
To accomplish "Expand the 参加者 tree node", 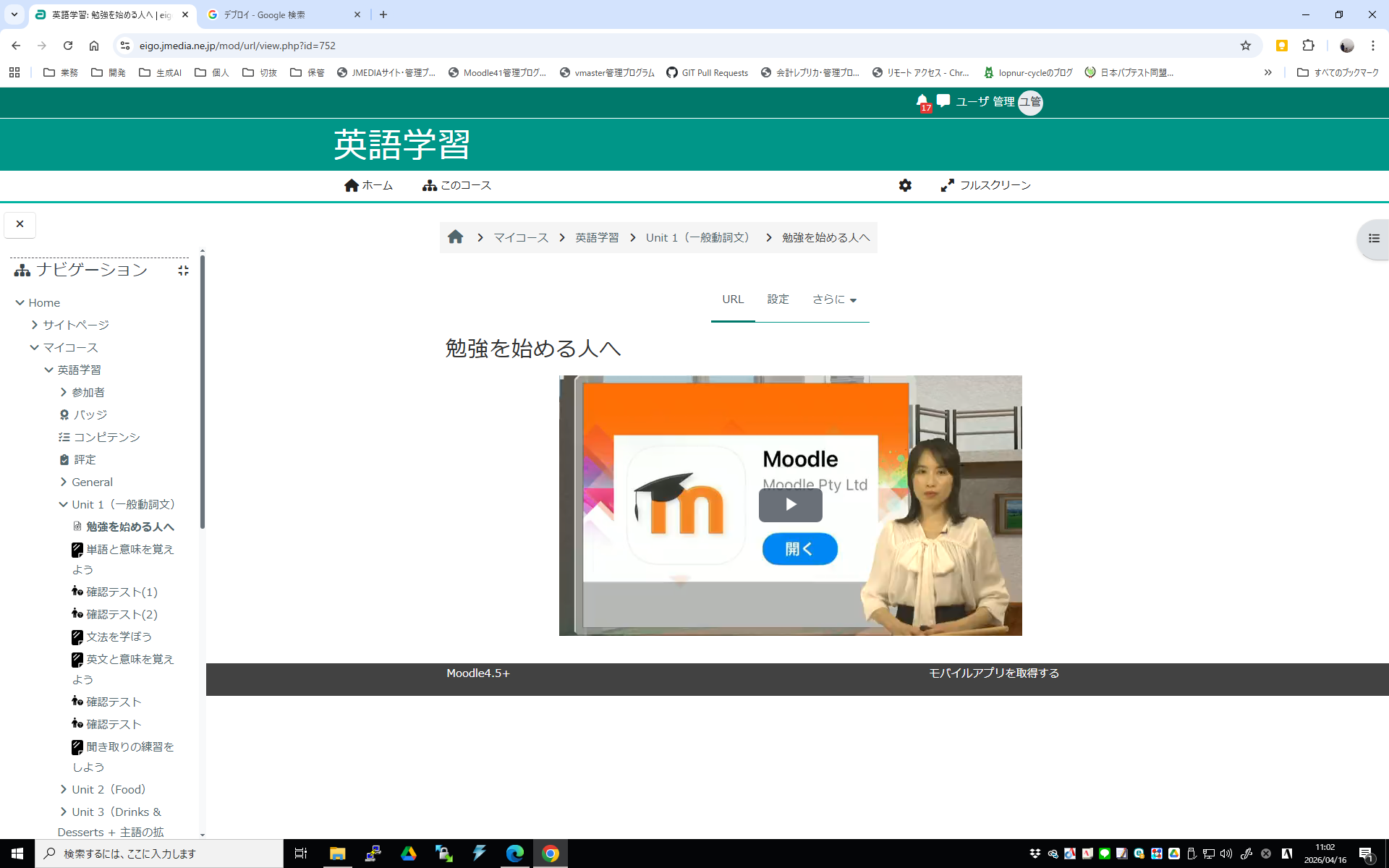I will pyautogui.click(x=64, y=392).
